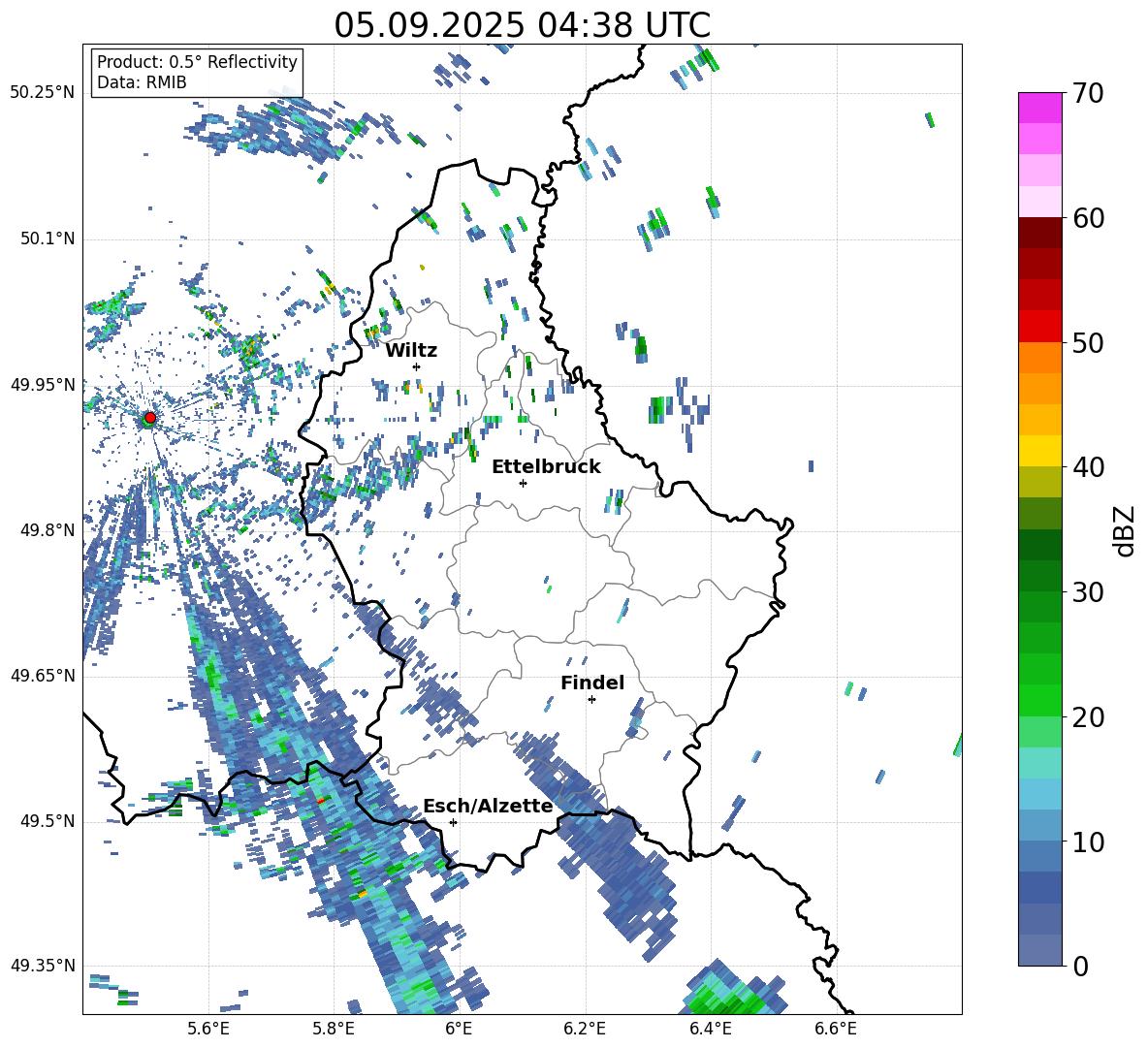Click the bright green colorbar segment at 20

tap(1039, 700)
